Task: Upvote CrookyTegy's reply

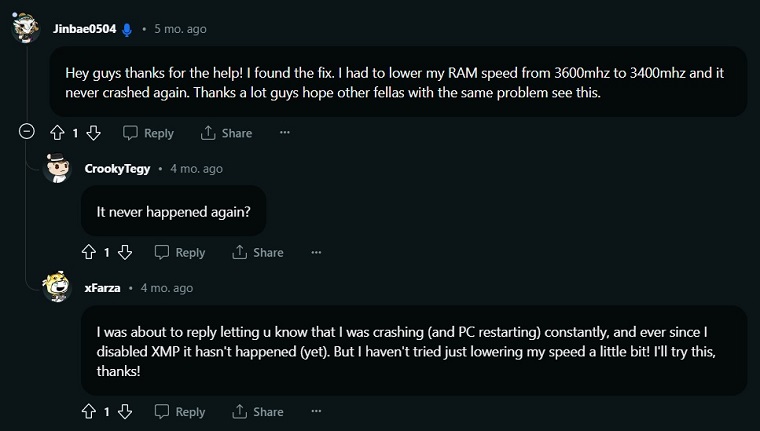Action: pos(89,252)
